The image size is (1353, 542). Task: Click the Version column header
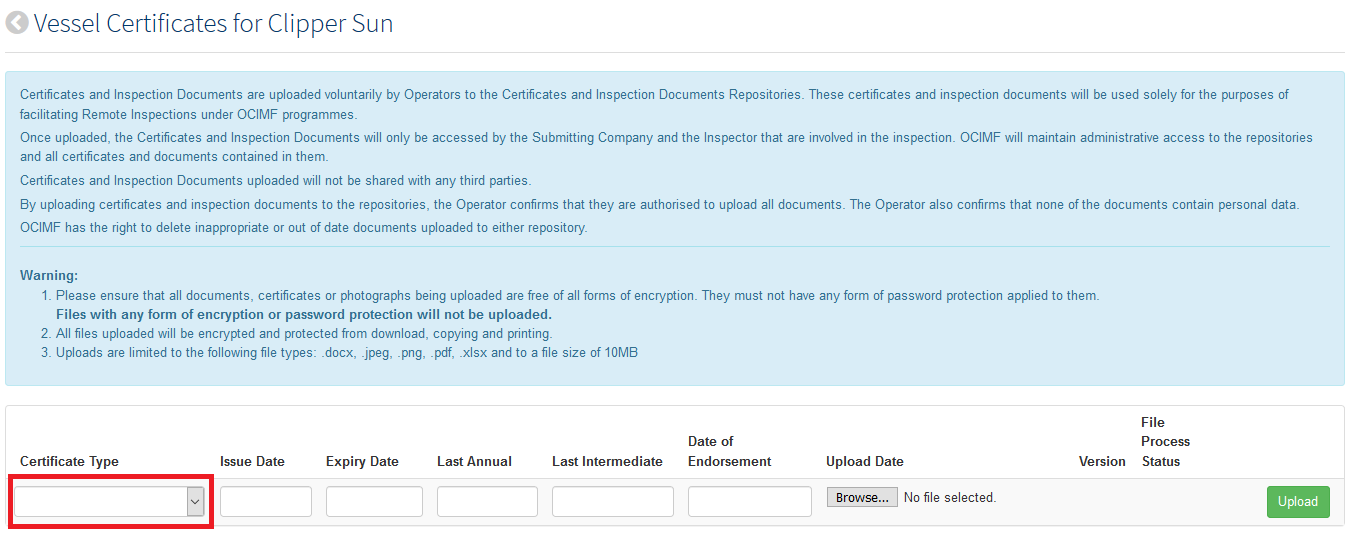pos(1102,462)
